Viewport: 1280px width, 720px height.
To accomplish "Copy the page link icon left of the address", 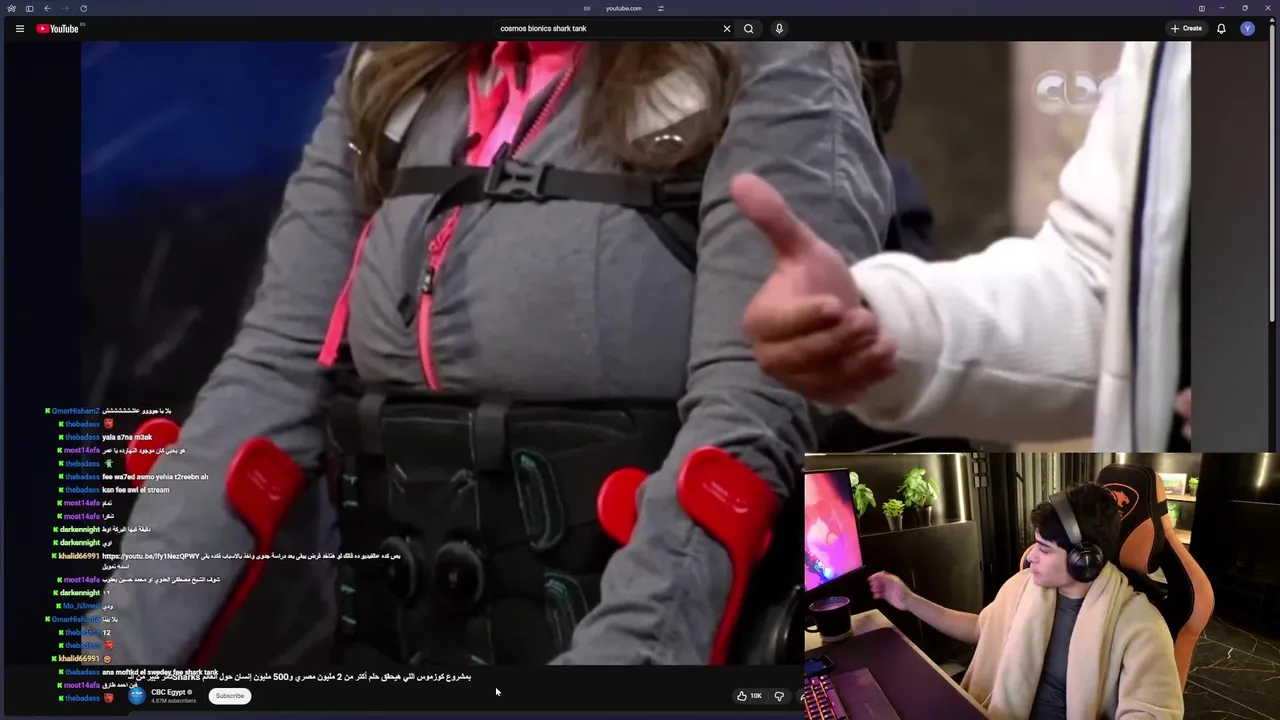I will point(587,8).
